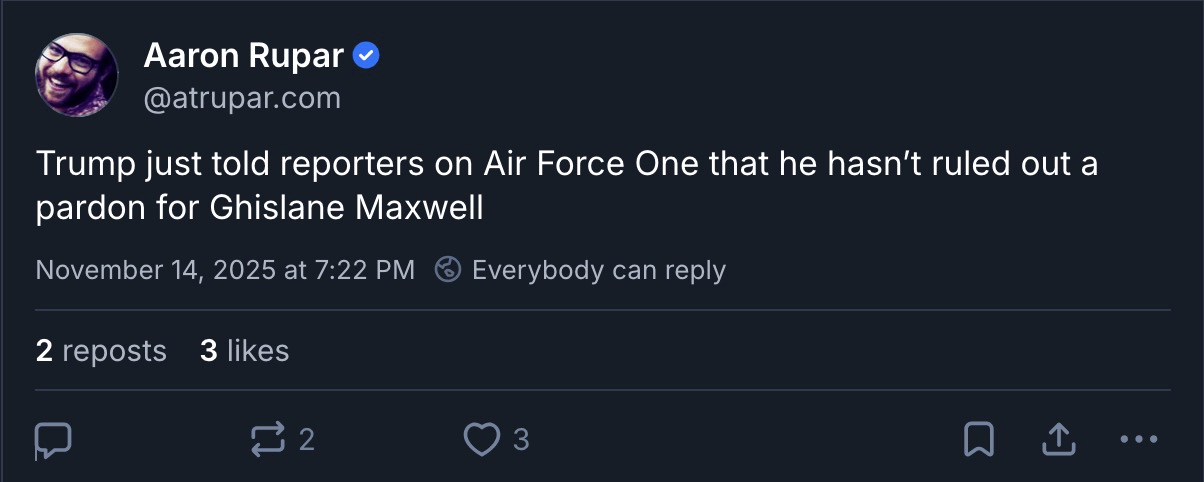Open the Aaron Rupar display name link
The height and width of the screenshot is (482, 1204).
click(x=244, y=57)
